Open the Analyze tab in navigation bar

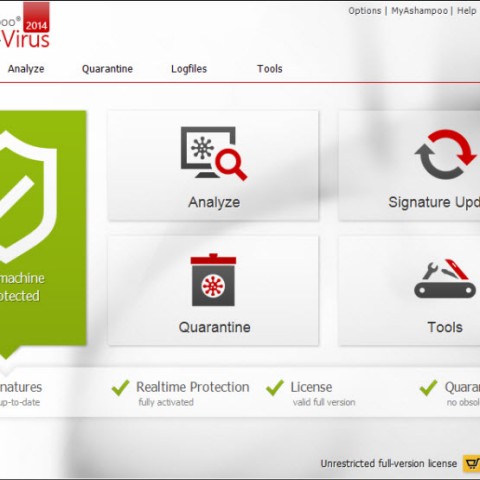[26, 69]
